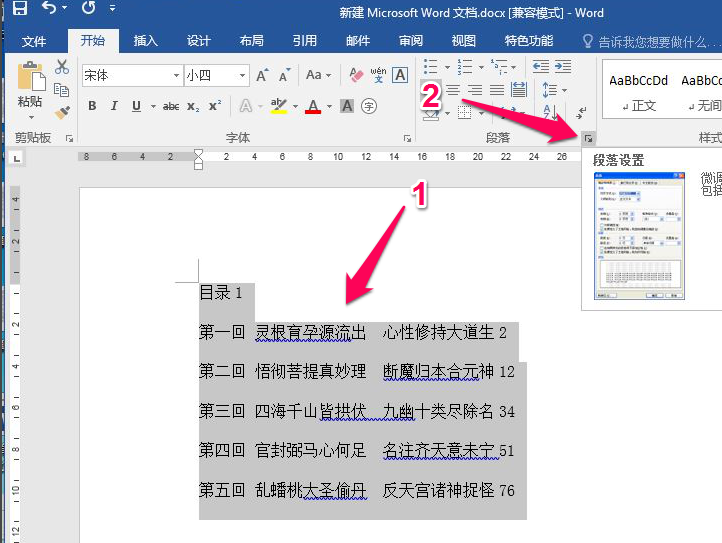722x543 pixels.
Task: Open the Change Case Aa dropdown
Action: coord(318,75)
